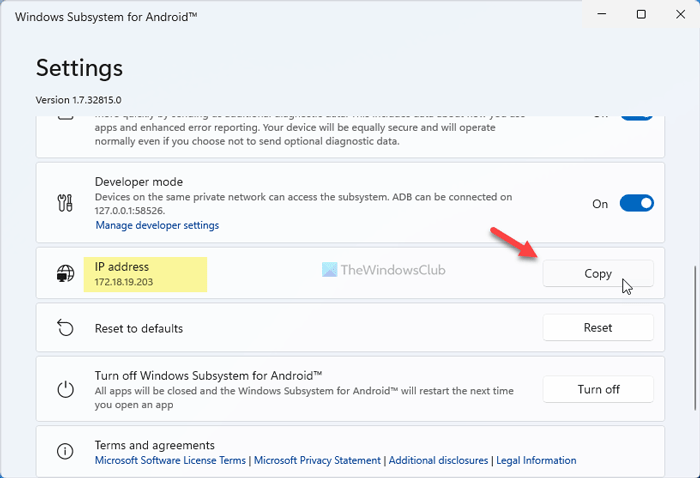Turn off Windows Subsystem for Android
Image resolution: width=700 pixels, height=478 pixels.
[598, 389]
